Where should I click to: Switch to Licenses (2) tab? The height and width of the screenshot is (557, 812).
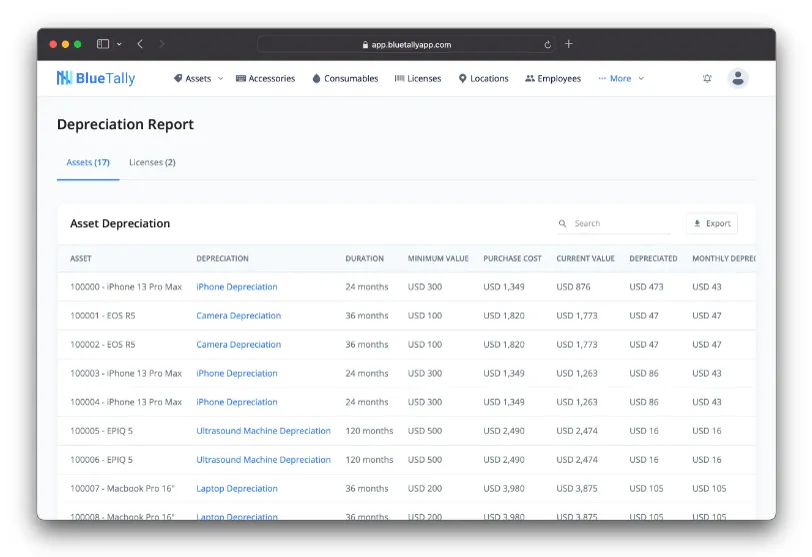coord(152,163)
